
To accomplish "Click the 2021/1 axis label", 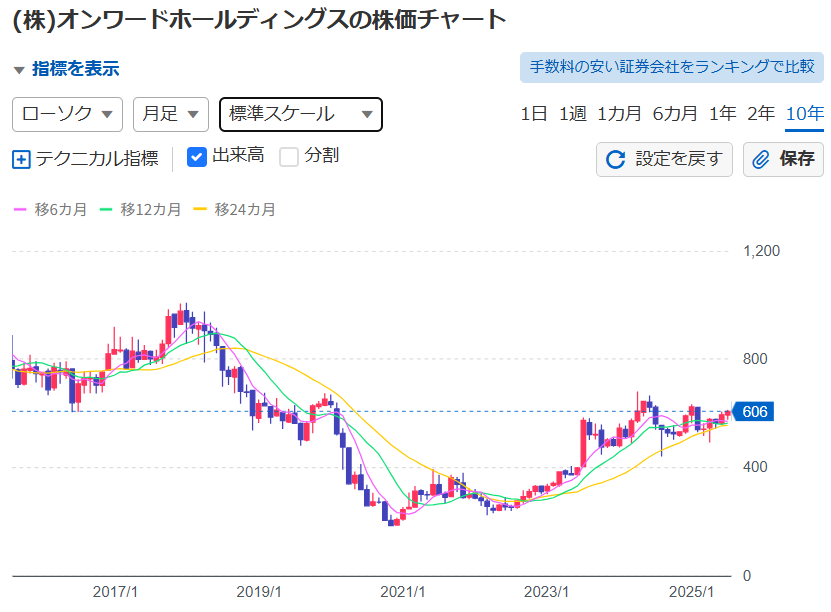I will coord(402,592).
